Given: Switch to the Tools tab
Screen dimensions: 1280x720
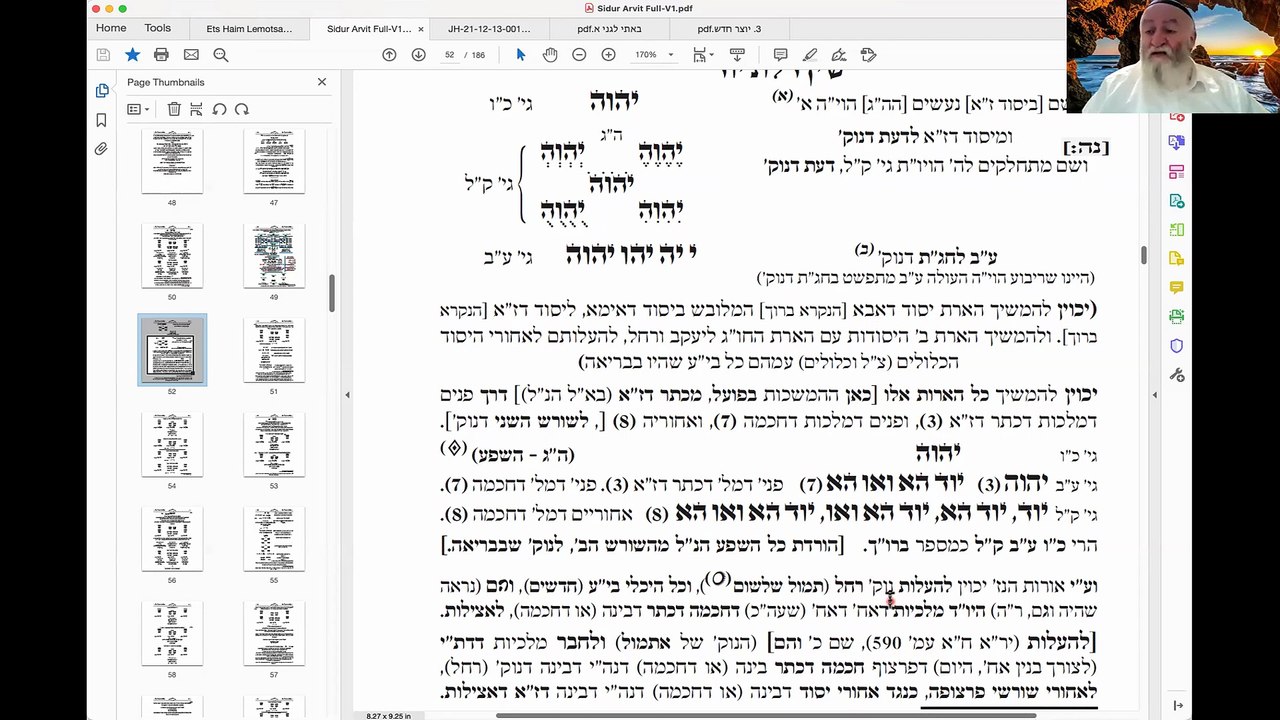Looking at the screenshot, I should pyautogui.click(x=157, y=29).
